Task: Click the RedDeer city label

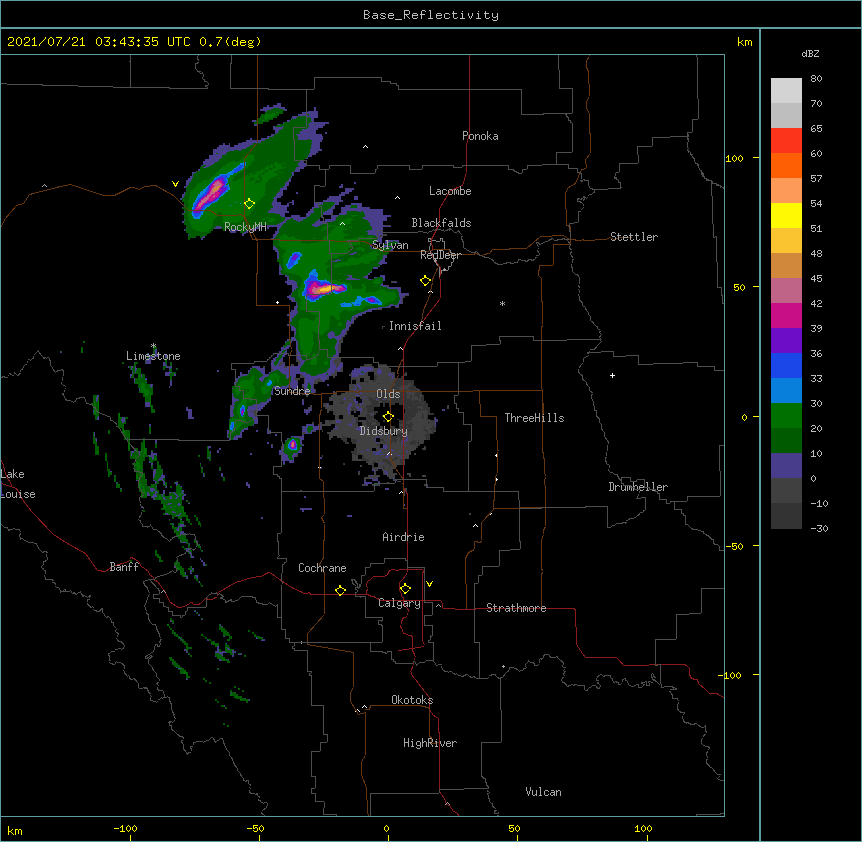Action: coord(440,255)
